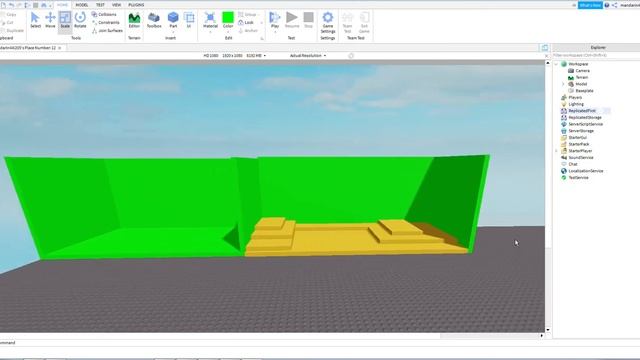Switch to the MODEL ribbon tab
This screenshot has width=640, height=360.
82,5
